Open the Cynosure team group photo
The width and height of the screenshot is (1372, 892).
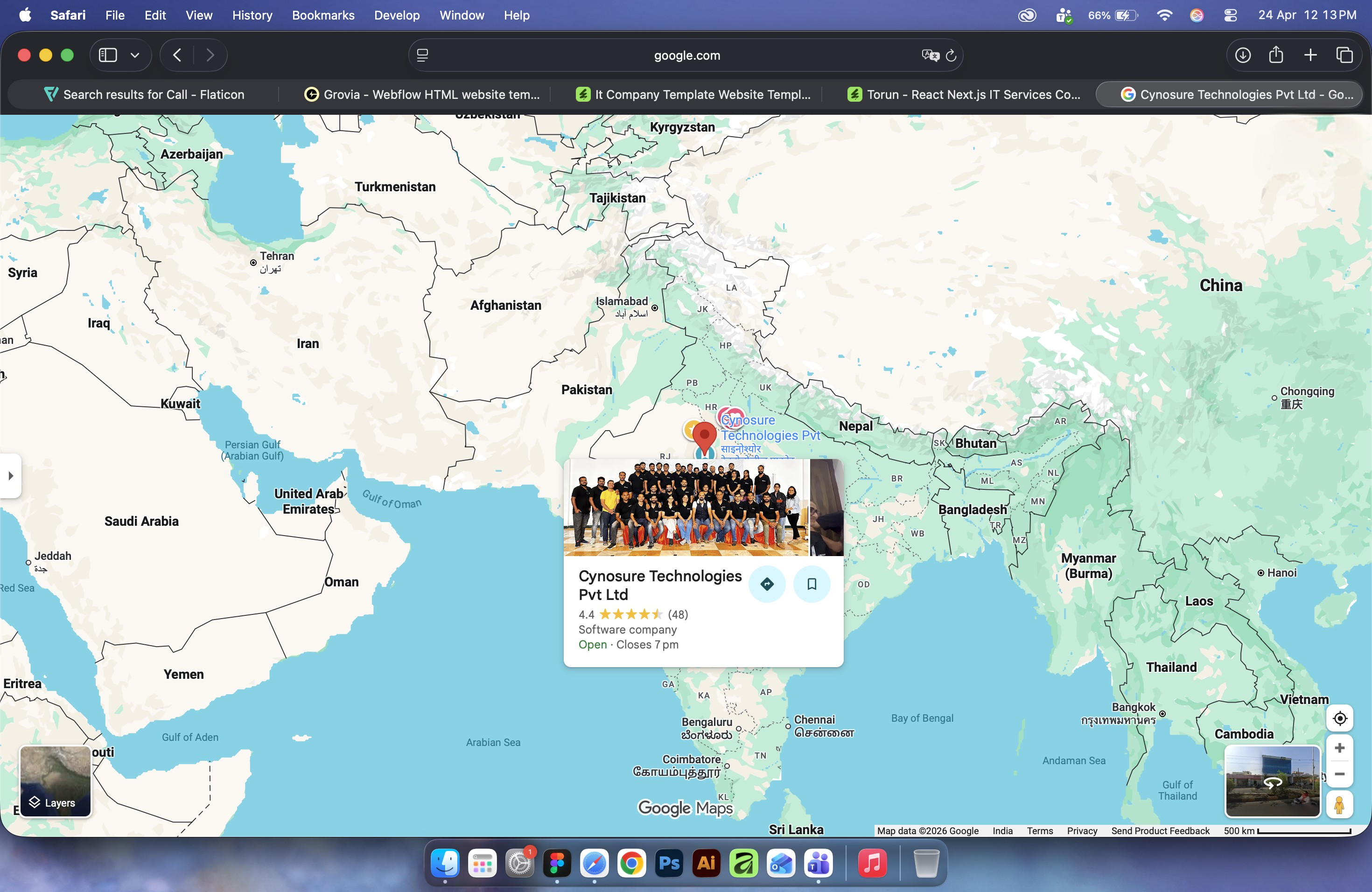(686, 507)
